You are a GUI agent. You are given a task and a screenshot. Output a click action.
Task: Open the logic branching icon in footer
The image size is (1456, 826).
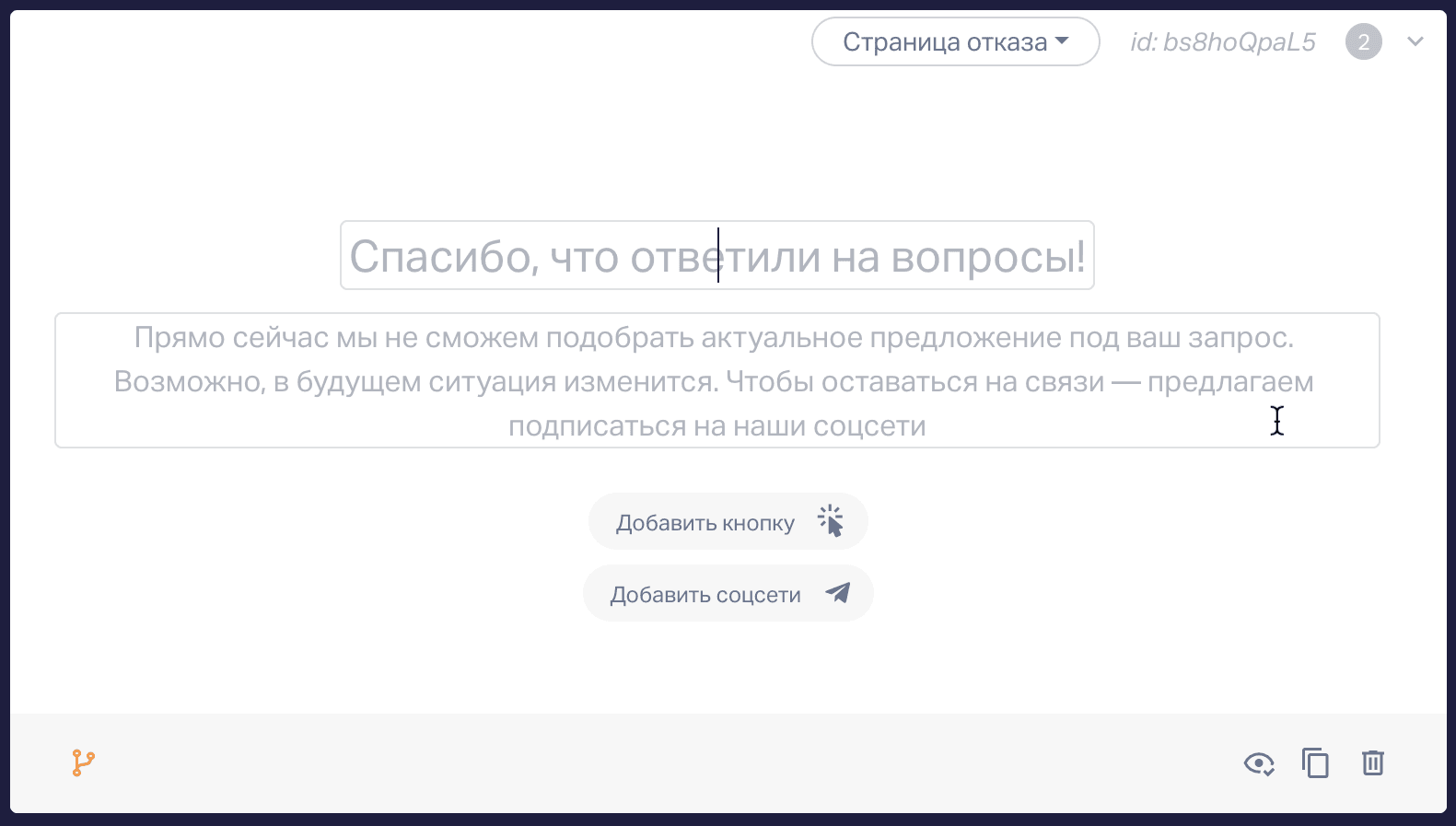pos(83,762)
